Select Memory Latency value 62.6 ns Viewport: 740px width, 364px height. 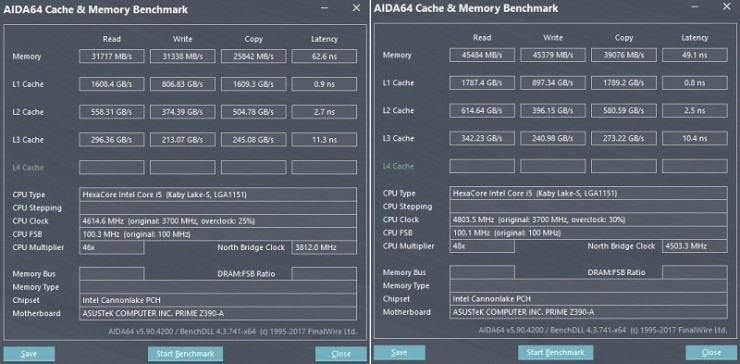pyautogui.click(x=324, y=56)
